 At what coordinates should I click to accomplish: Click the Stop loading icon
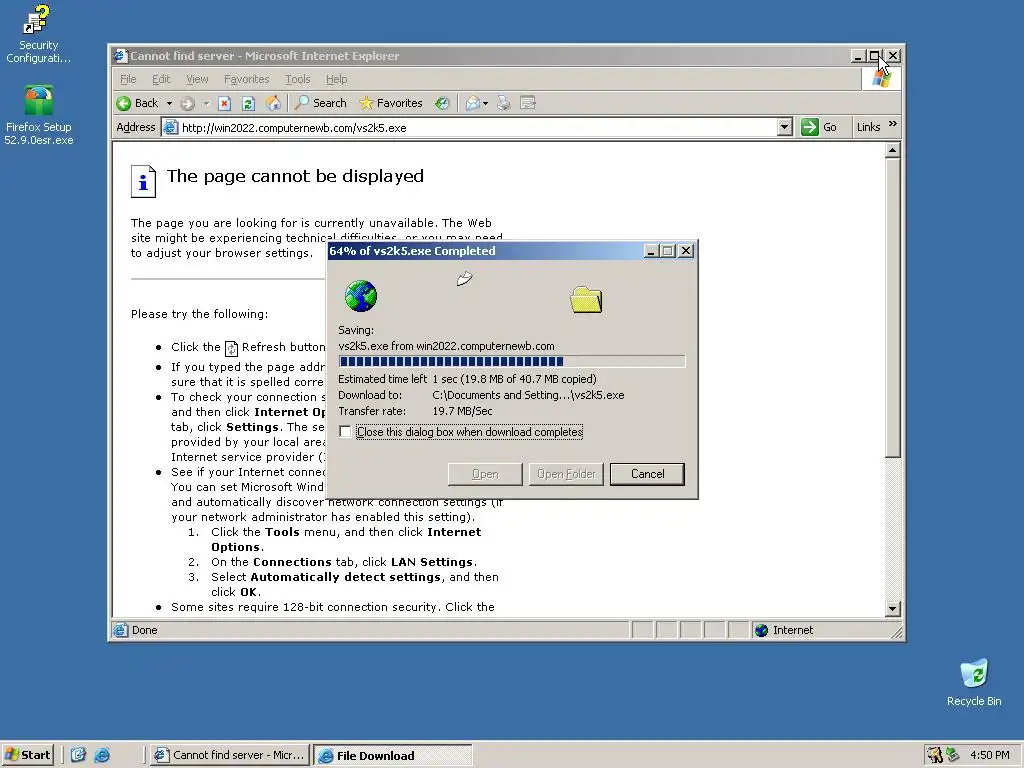225,103
